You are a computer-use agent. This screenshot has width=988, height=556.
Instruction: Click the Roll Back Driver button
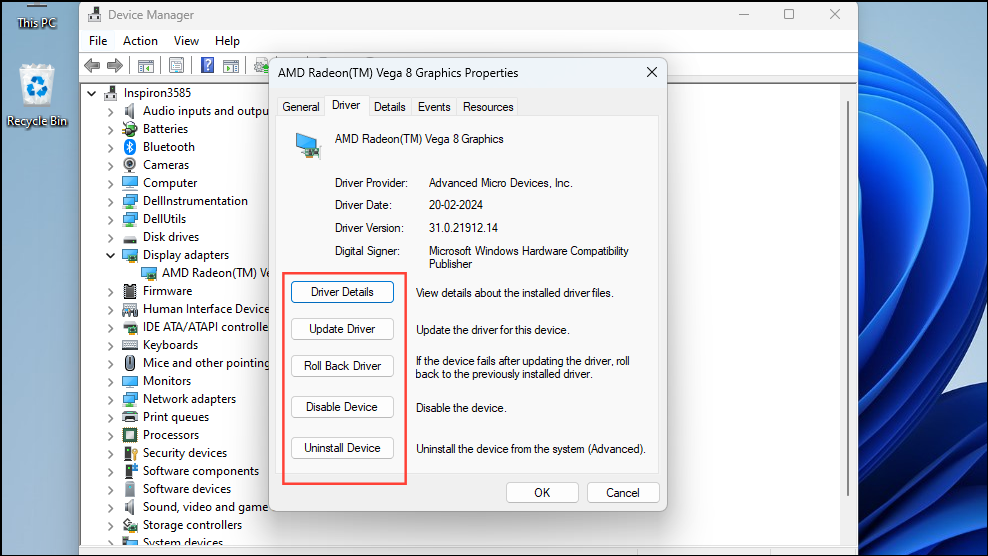(342, 366)
